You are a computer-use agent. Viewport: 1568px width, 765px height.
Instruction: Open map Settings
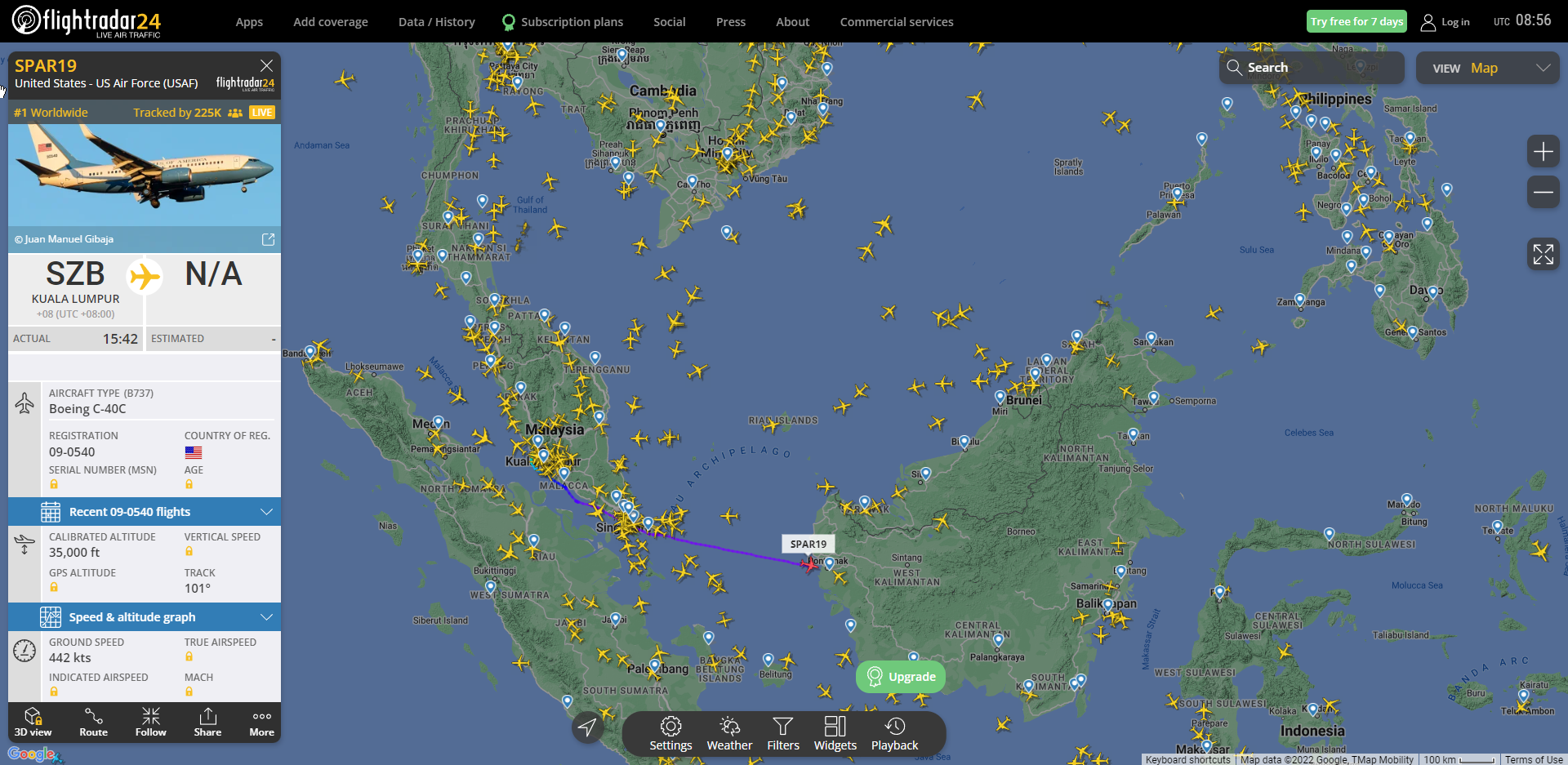coord(670,733)
